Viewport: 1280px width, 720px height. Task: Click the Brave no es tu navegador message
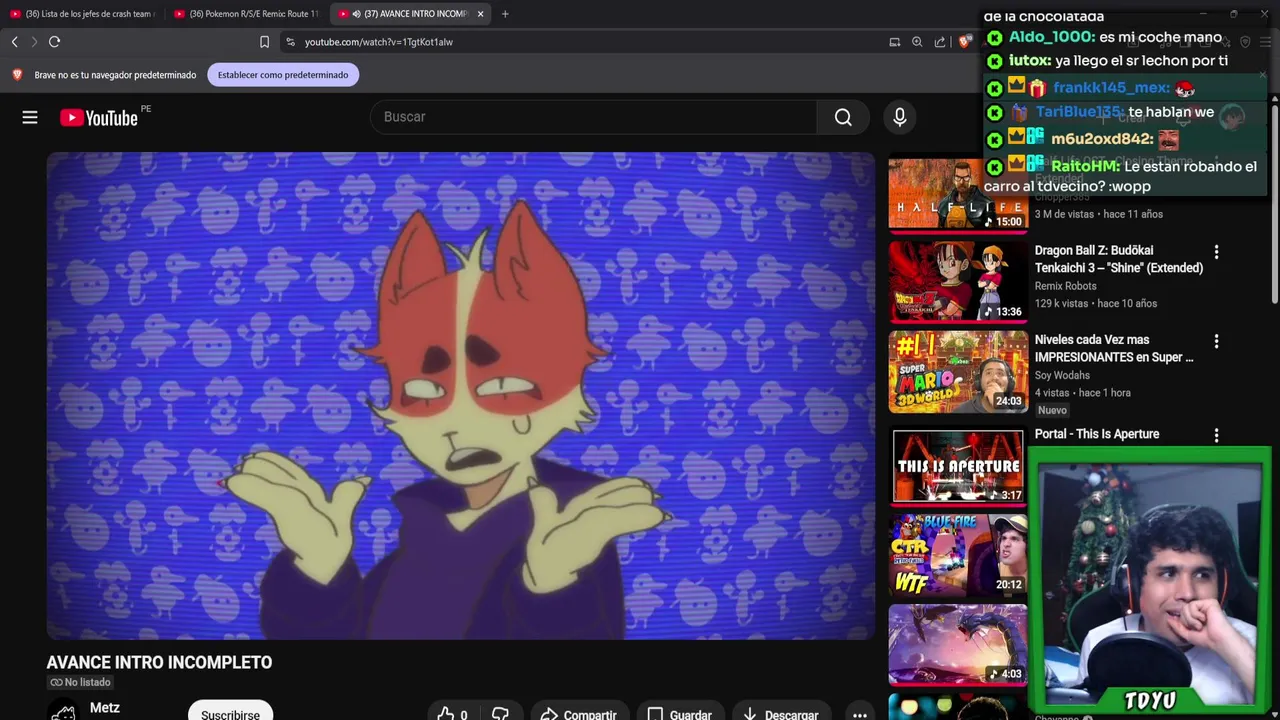115,75
